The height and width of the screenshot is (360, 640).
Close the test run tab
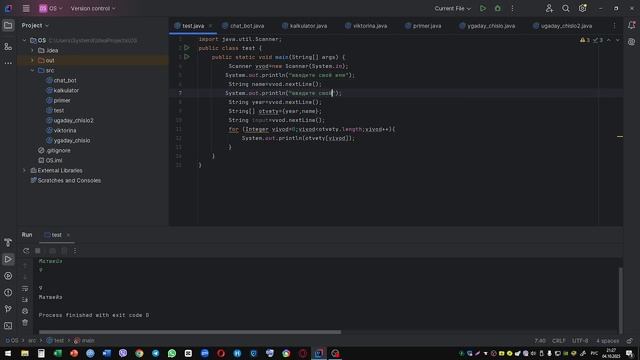tap(68, 235)
